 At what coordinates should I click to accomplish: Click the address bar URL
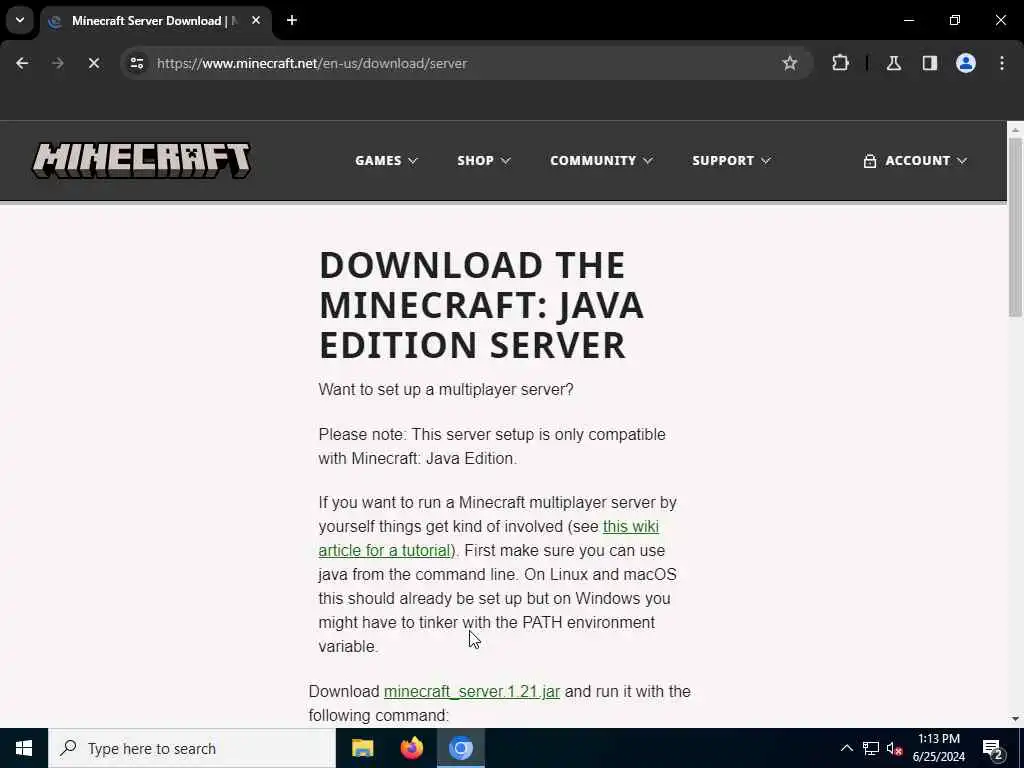312,63
